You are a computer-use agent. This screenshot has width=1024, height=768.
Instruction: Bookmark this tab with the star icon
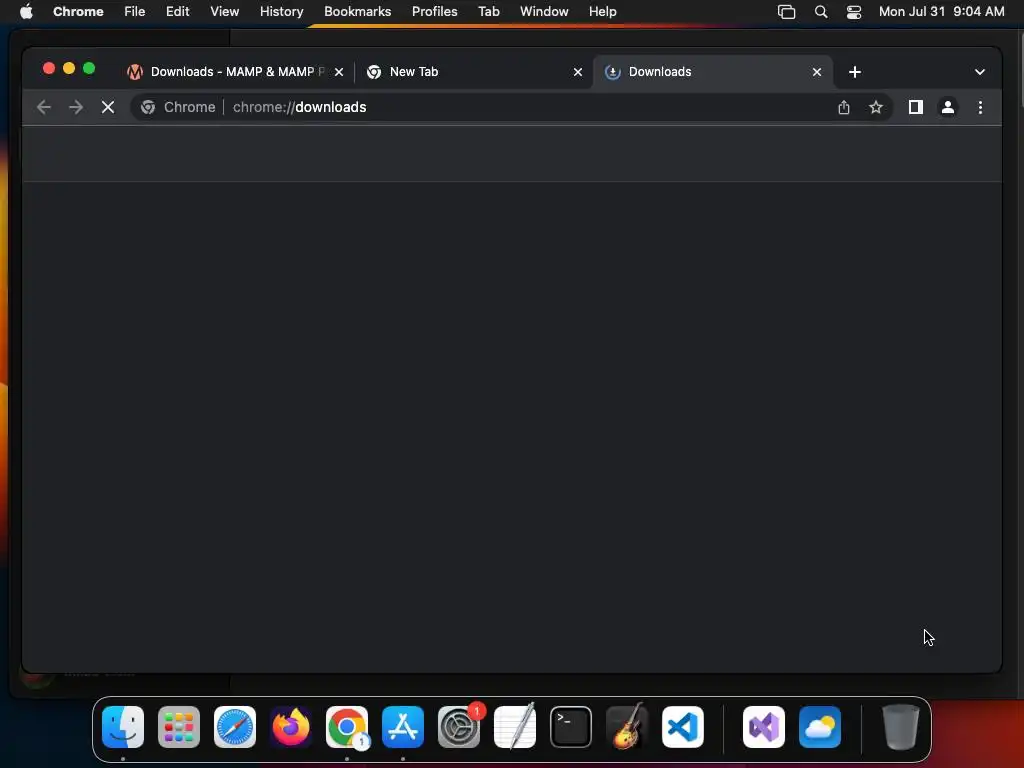point(876,107)
